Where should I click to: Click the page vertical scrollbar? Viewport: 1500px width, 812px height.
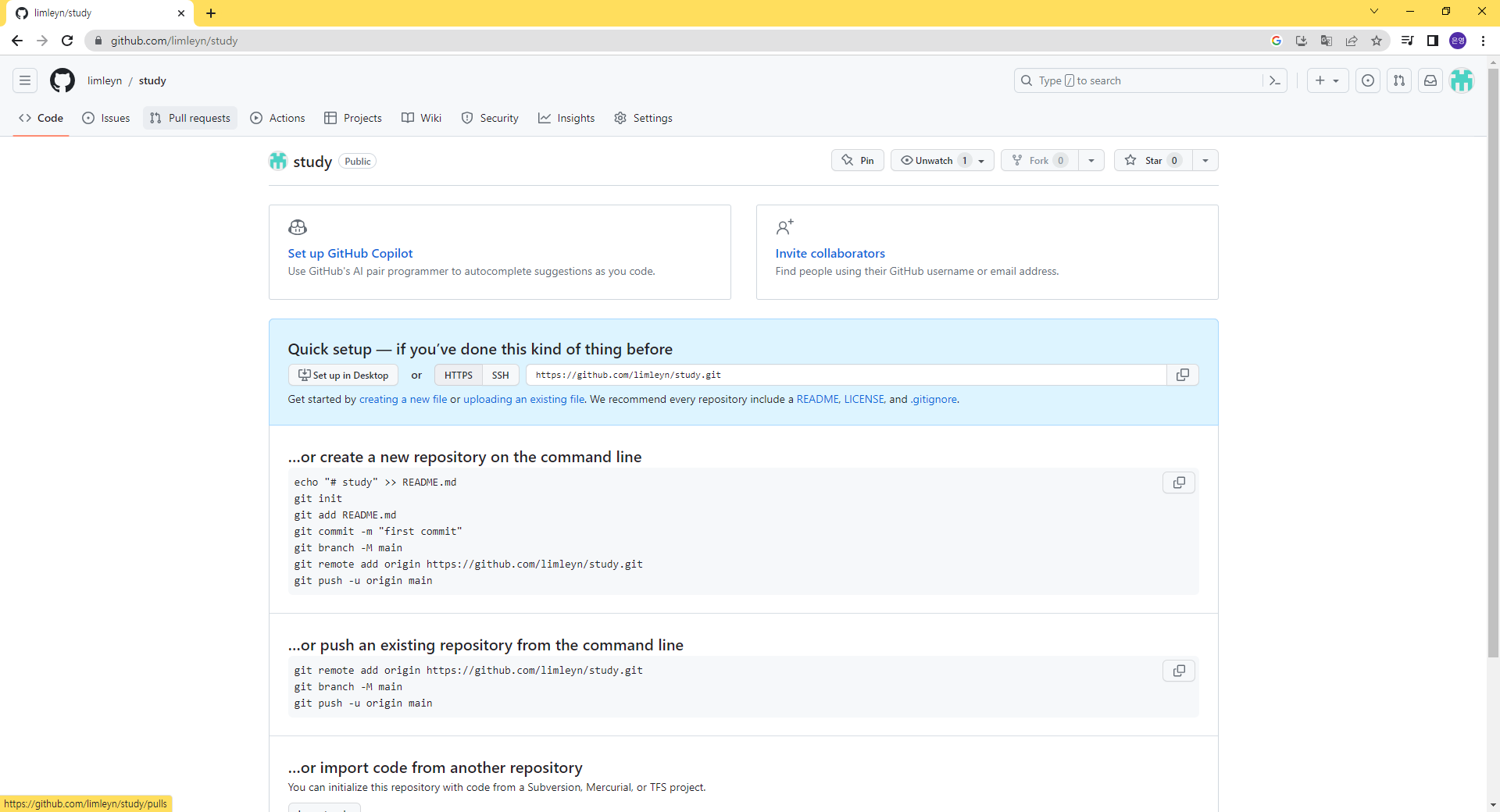coord(1493,363)
